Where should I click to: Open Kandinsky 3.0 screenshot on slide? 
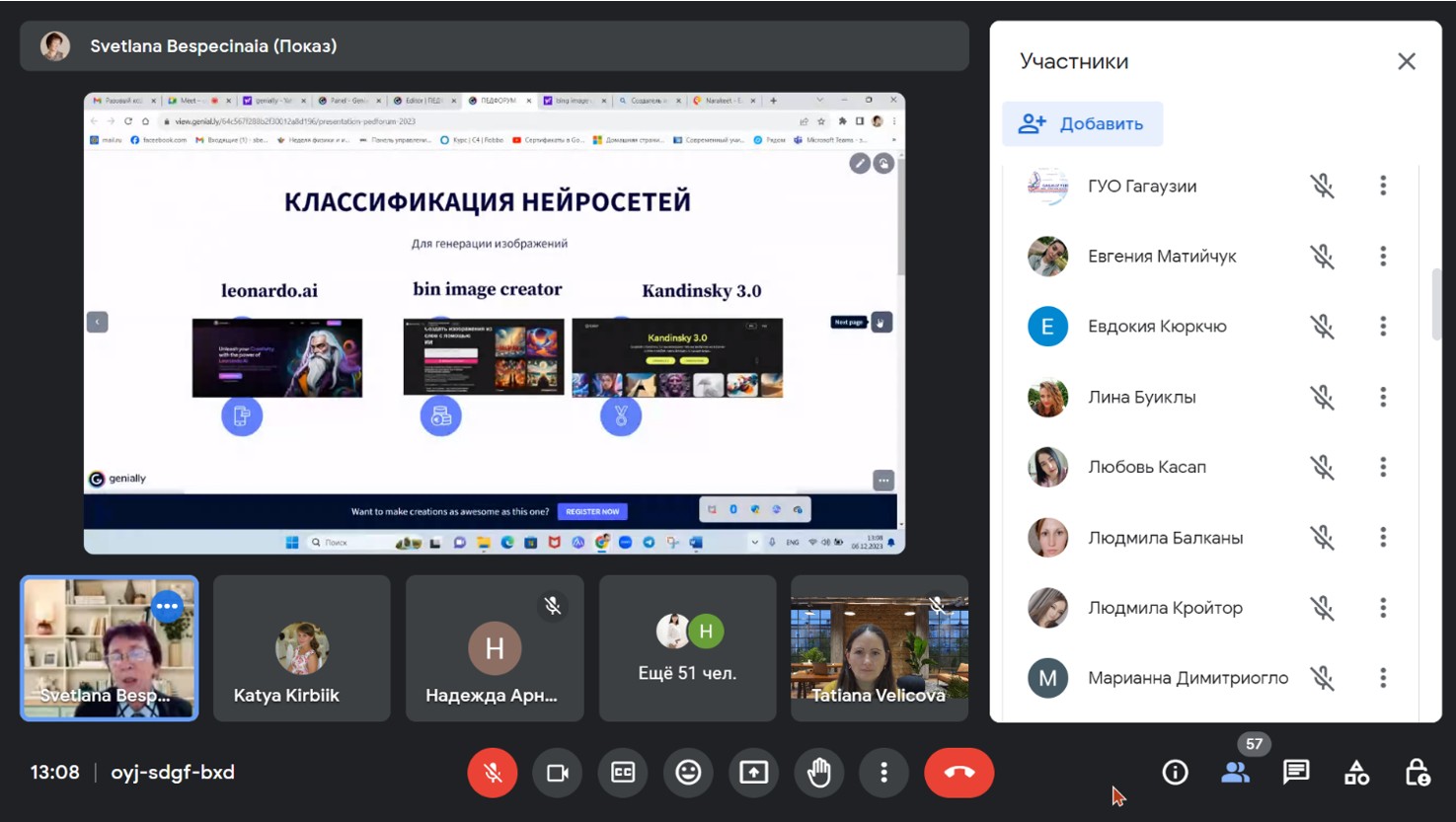[x=677, y=357]
